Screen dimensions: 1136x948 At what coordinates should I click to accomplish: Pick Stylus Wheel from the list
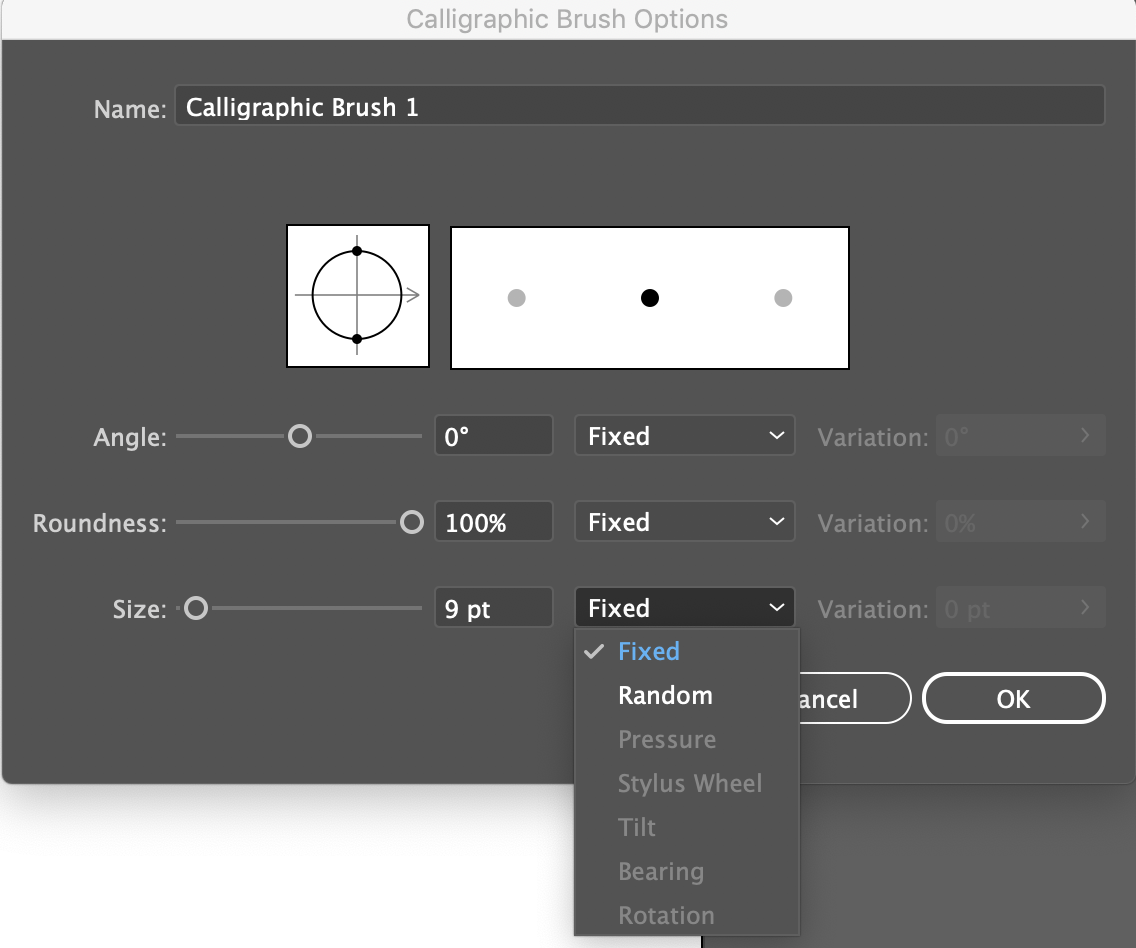pos(690,784)
